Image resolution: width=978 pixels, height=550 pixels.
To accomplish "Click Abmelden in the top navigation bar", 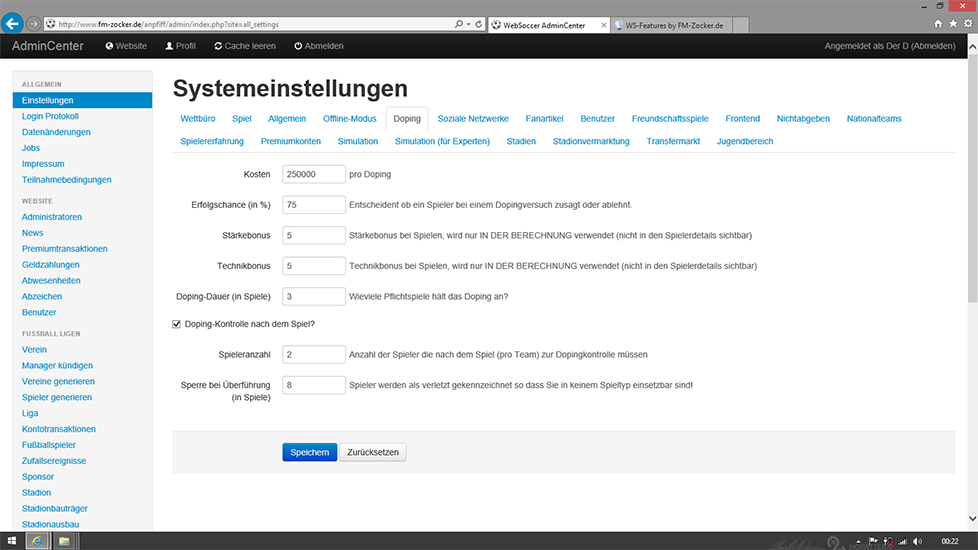I will pyautogui.click(x=319, y=46).
